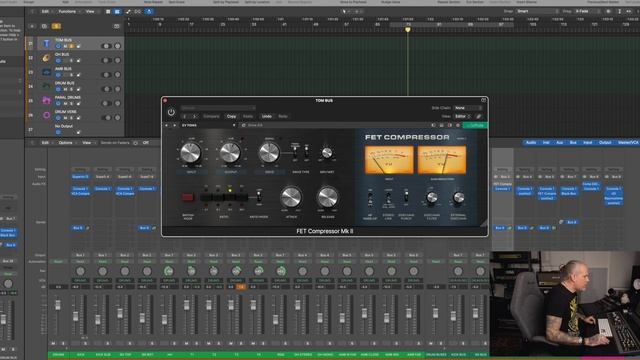Click the playhead marker in the ruler
The height and width of the screenshot is (360, 640).
407,30
